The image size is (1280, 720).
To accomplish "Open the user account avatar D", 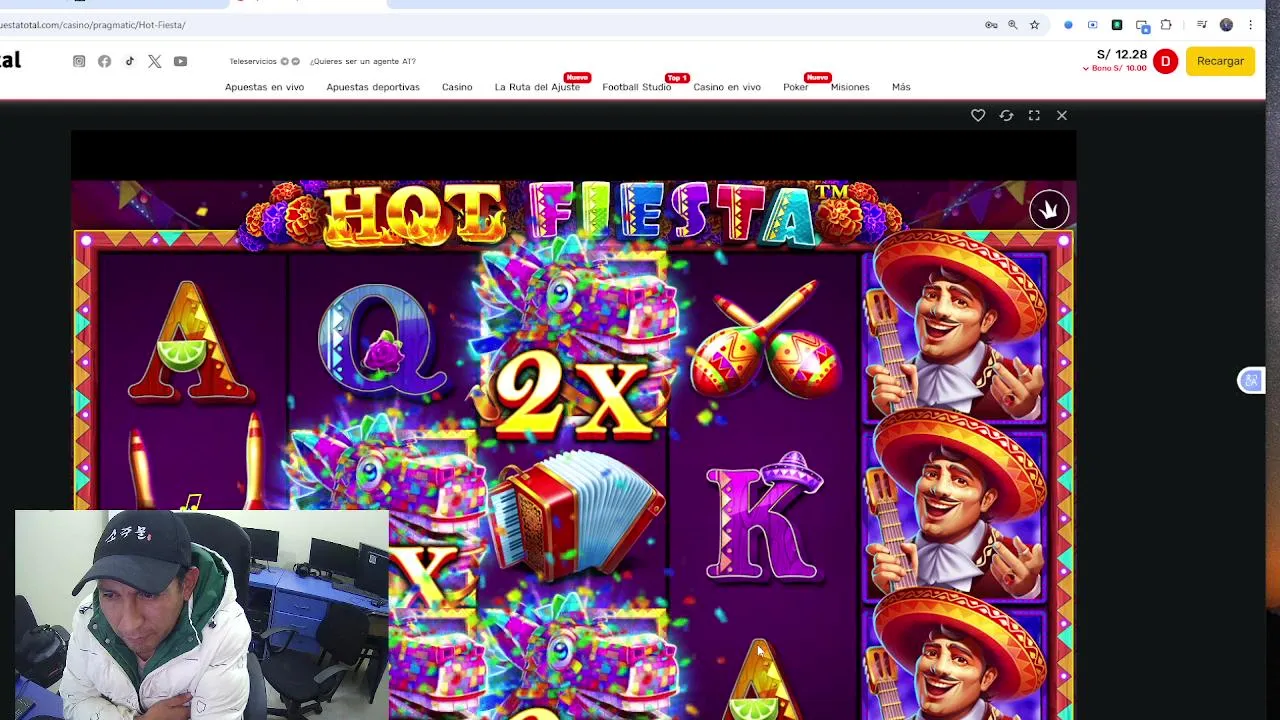I will point(1165,61).
